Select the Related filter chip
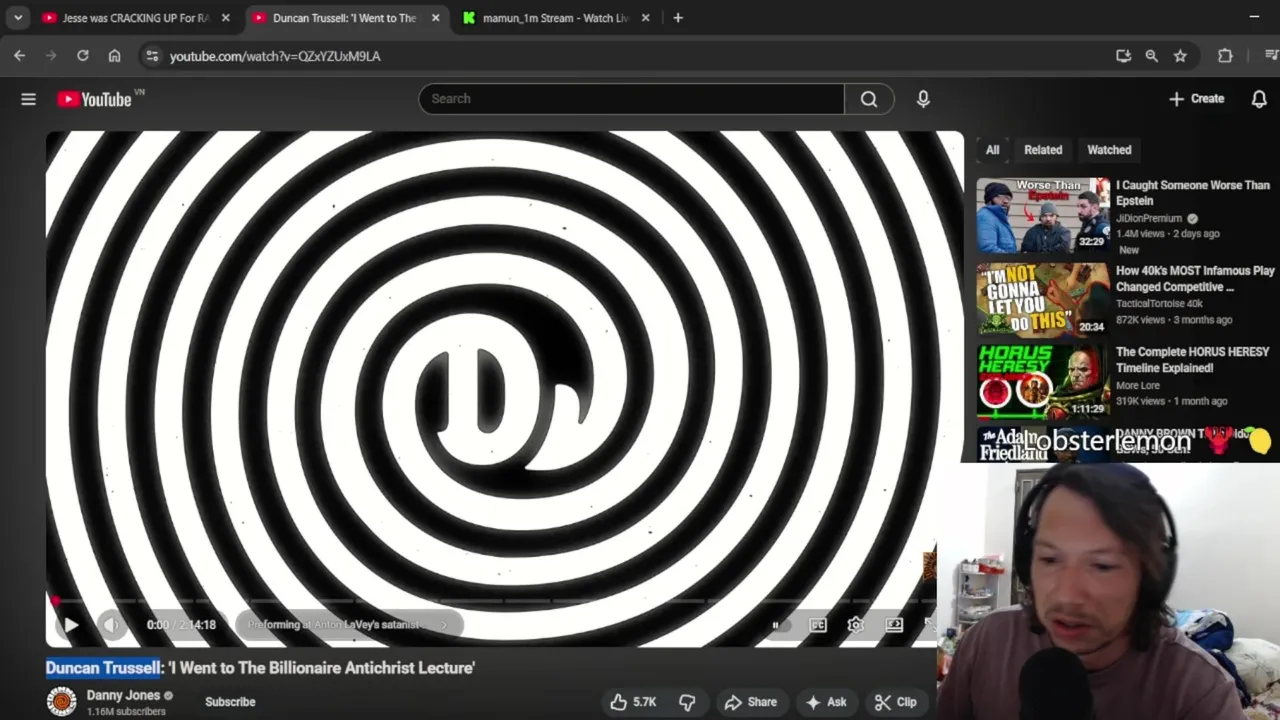 coord(1043,150)
